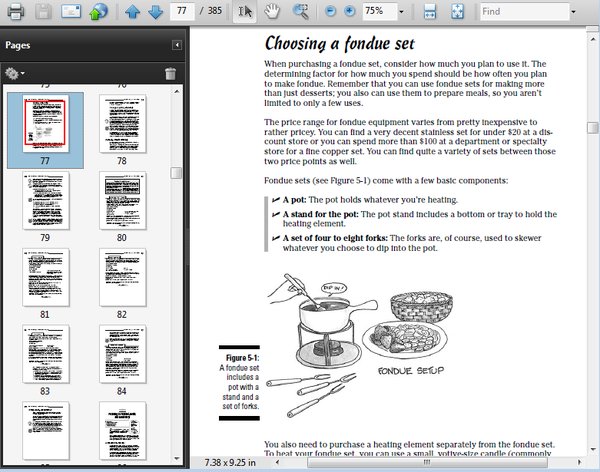Image resolution: width=600 pixels, height=472 pixels.
Task: Click the zoom out minus button
Action: coord(330,11)
